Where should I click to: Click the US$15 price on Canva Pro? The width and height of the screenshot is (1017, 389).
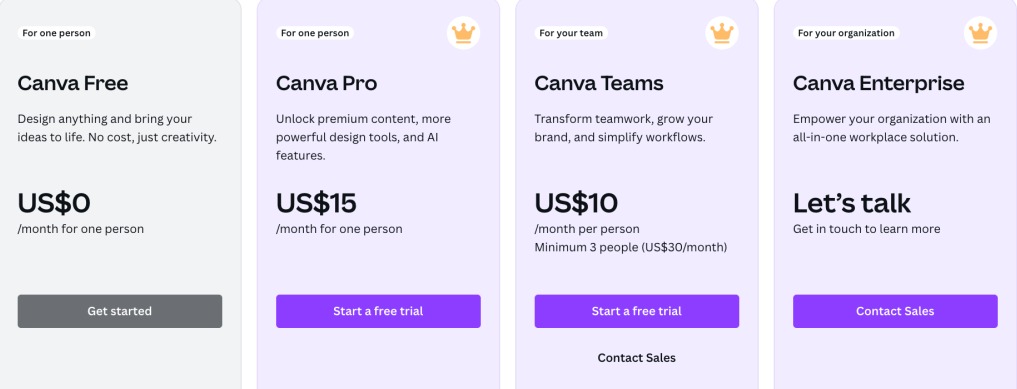click(x=317, y=204)
